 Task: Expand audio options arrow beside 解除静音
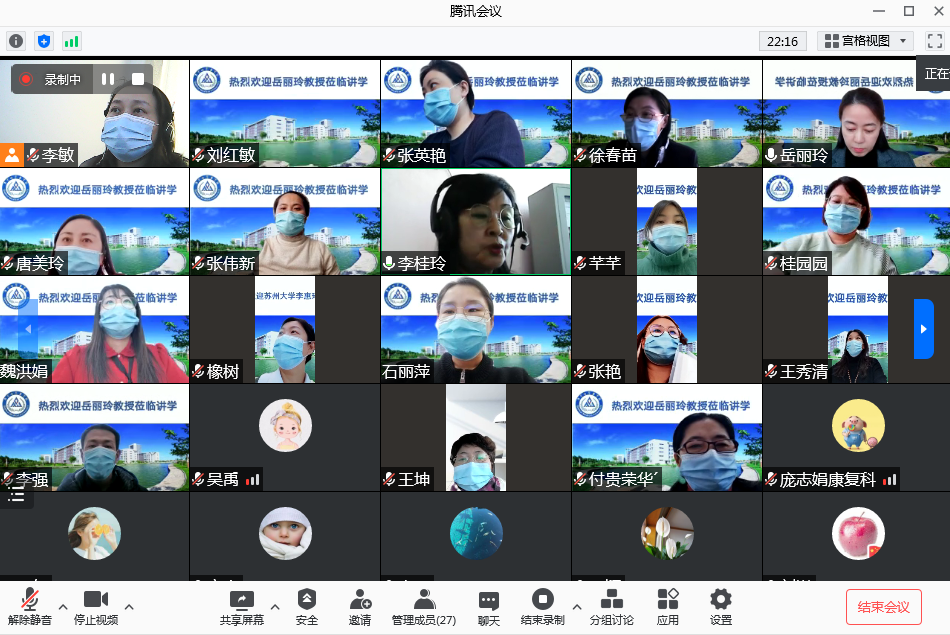63,606
